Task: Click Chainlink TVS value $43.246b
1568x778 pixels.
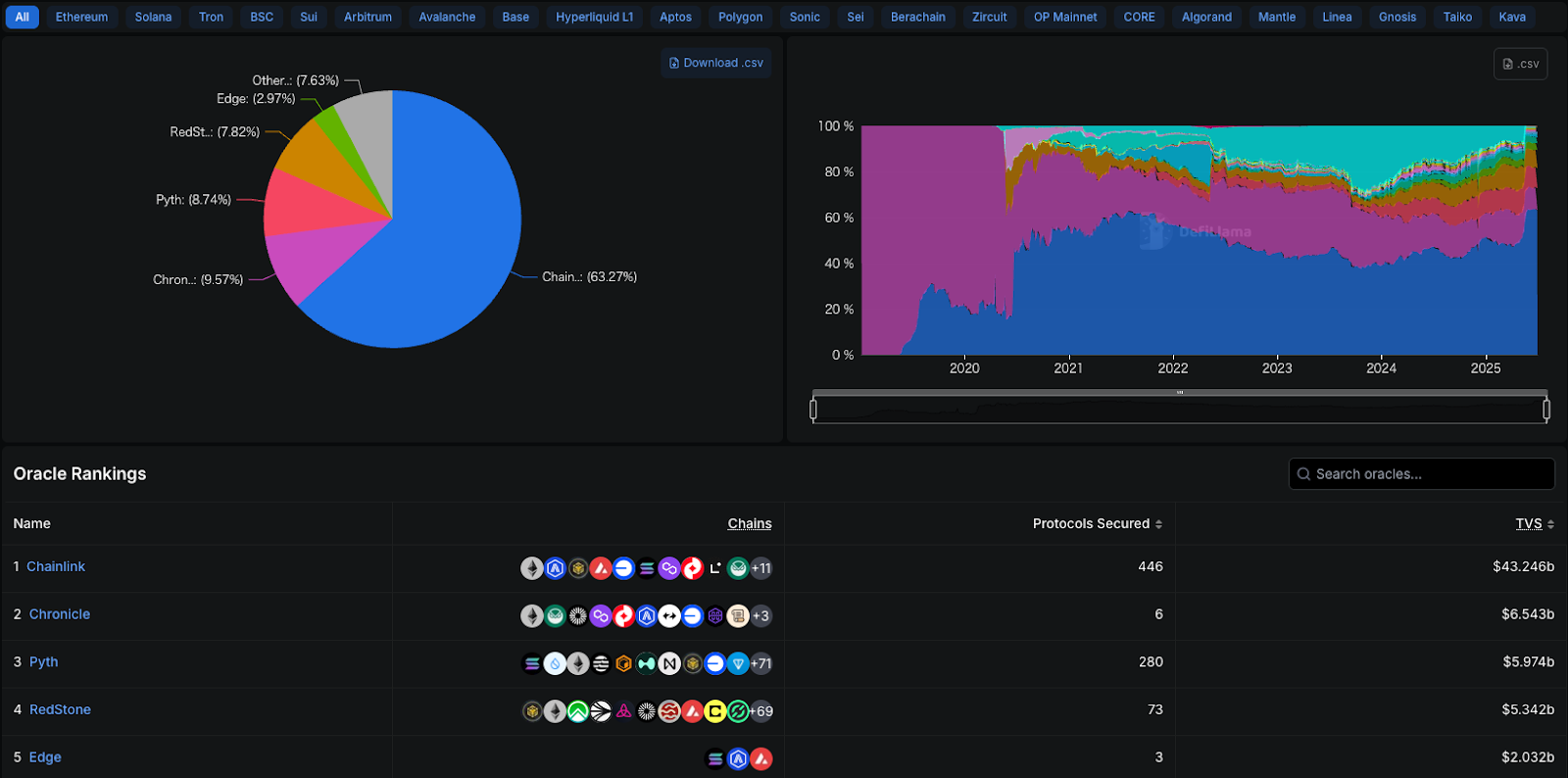Action: point(1523,566)
